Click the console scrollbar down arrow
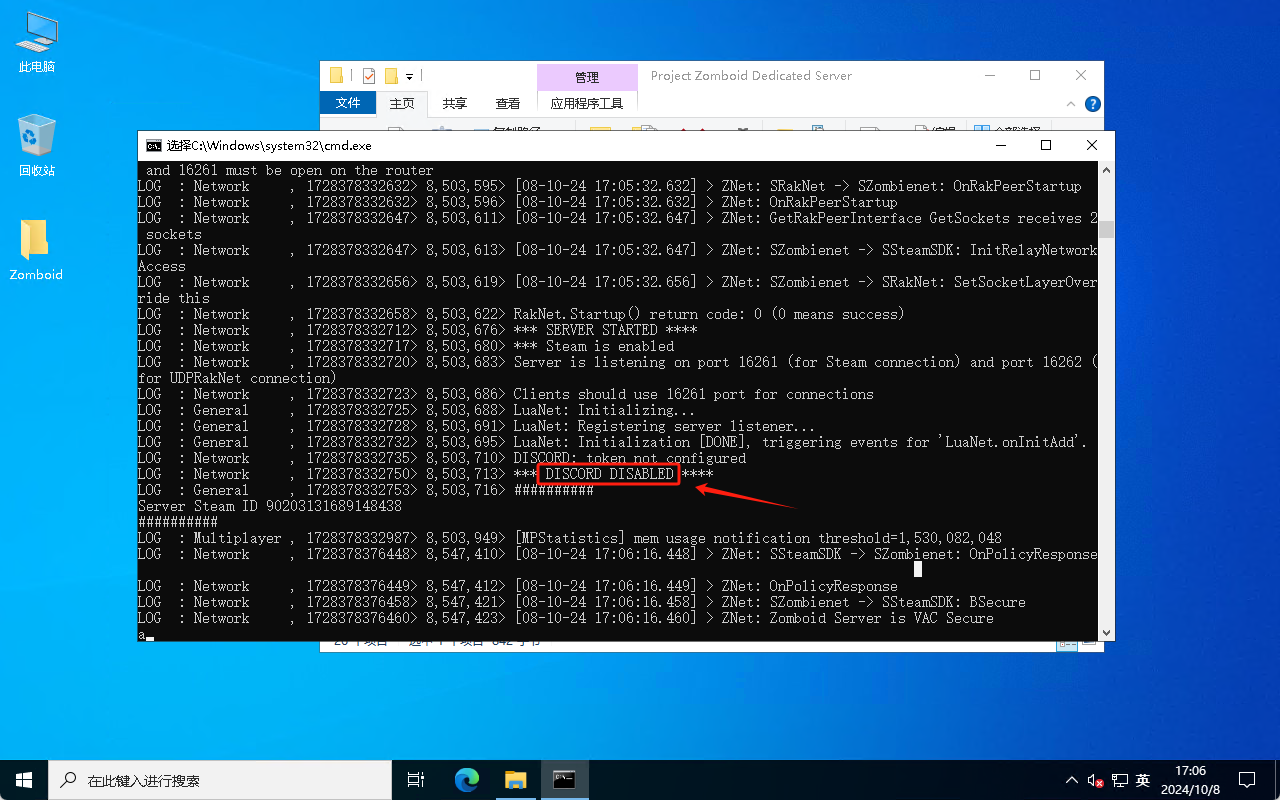 pos(1106,632)
